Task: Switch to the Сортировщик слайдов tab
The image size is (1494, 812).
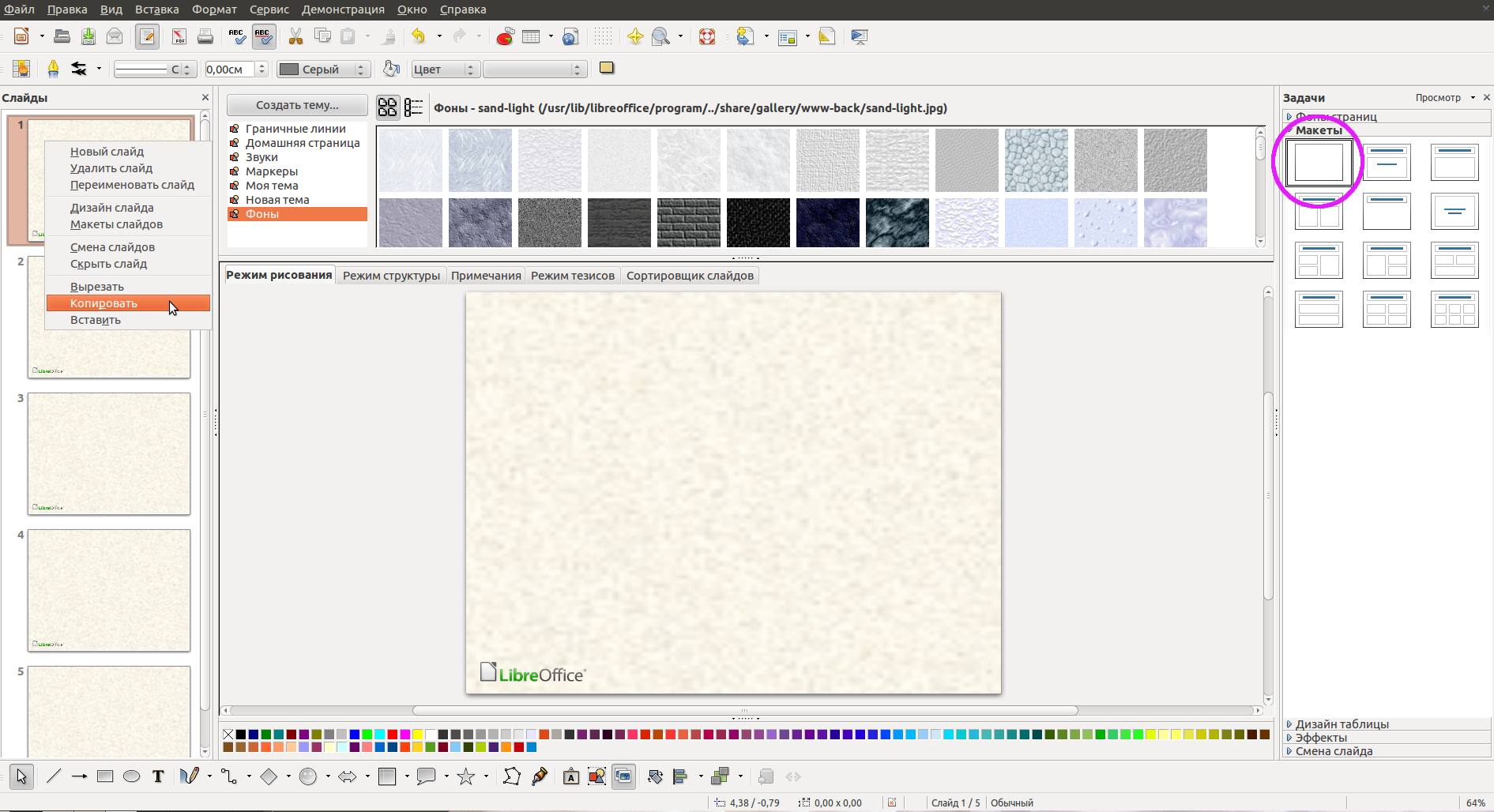Action: click(x=690, y=276)
